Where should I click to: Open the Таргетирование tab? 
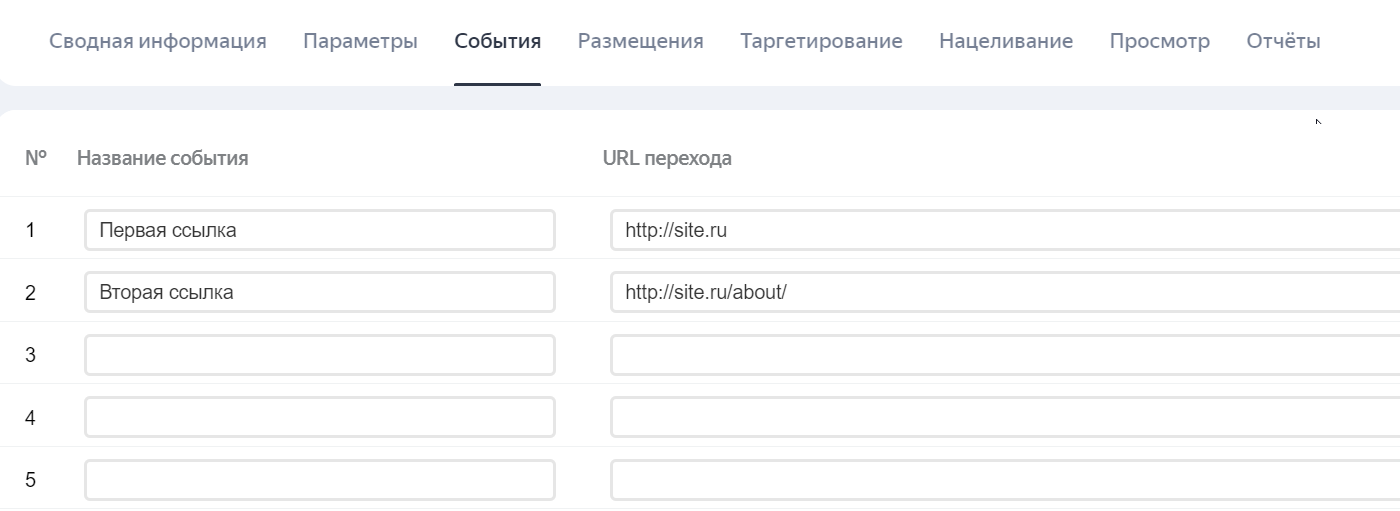821,41
